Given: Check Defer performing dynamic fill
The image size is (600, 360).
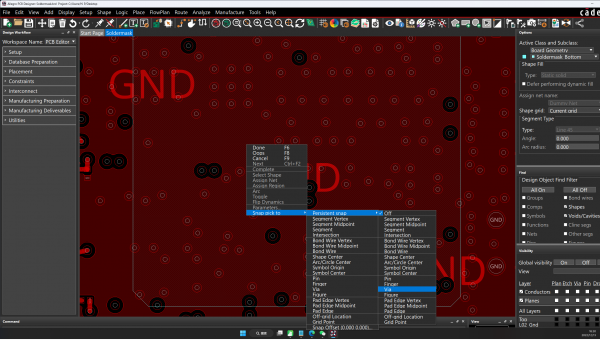Looking at the screenshot, I should tap(524, 84).
